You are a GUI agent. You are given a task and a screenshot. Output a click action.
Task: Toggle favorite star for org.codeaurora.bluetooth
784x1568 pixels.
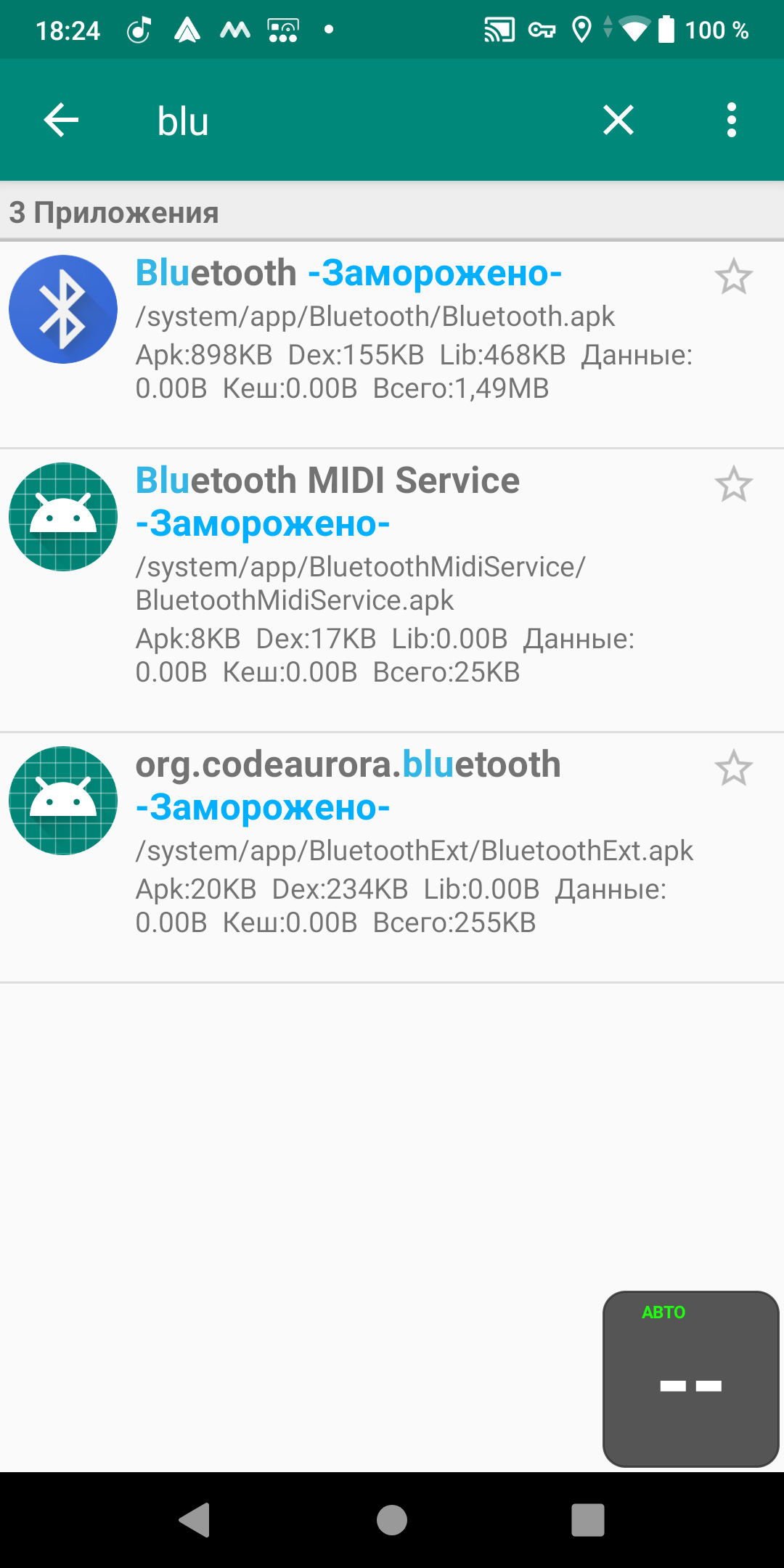(733, 768)
